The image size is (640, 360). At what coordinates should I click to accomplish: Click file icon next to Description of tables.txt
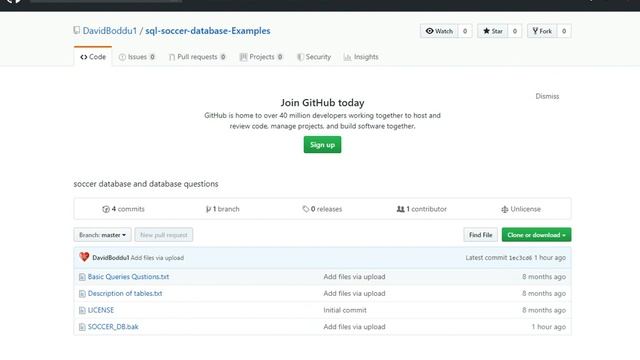coord(82,294)
